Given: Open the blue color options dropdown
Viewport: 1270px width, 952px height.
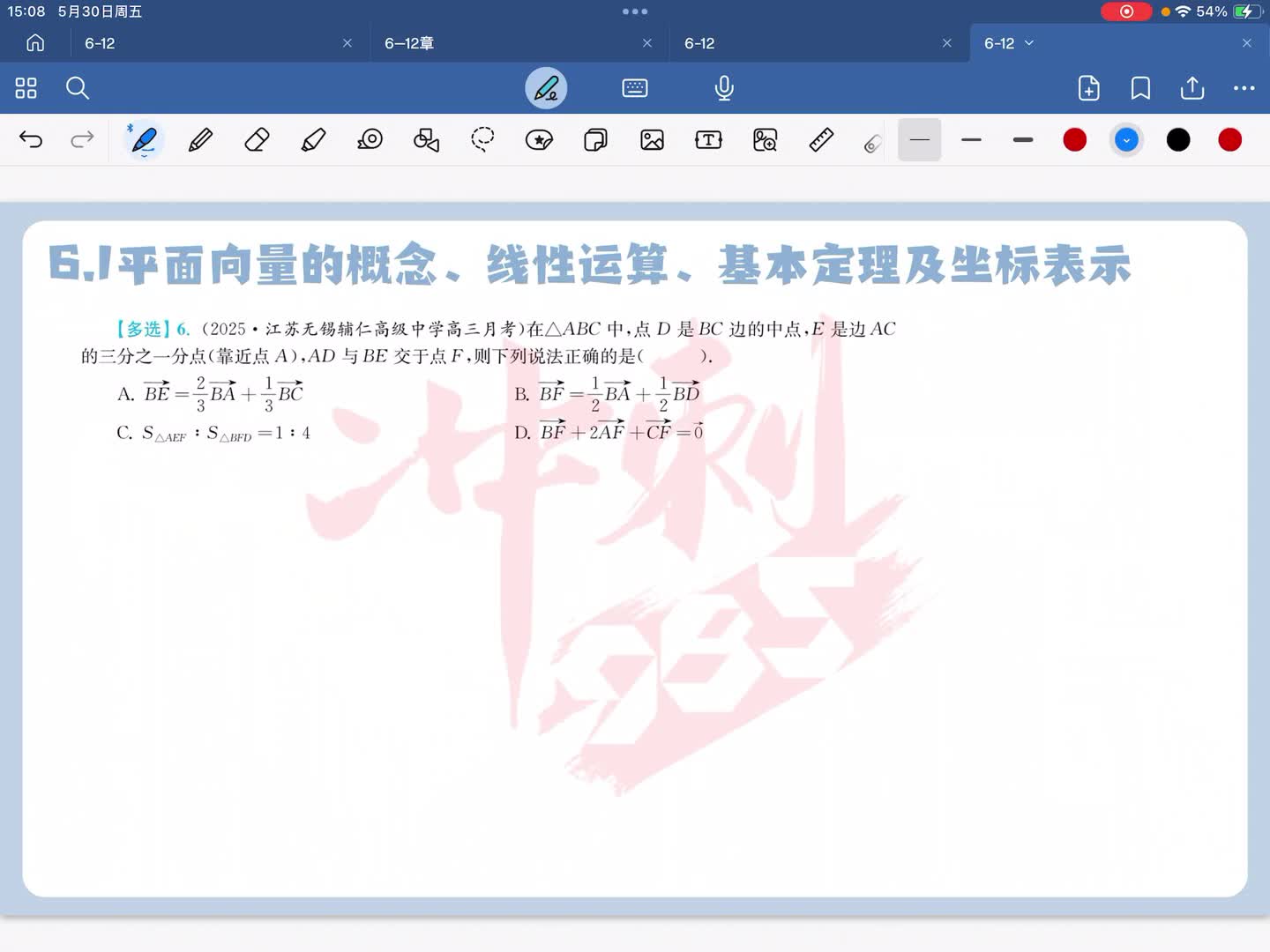Looking at the screenshot, I should pos(1126,140).
